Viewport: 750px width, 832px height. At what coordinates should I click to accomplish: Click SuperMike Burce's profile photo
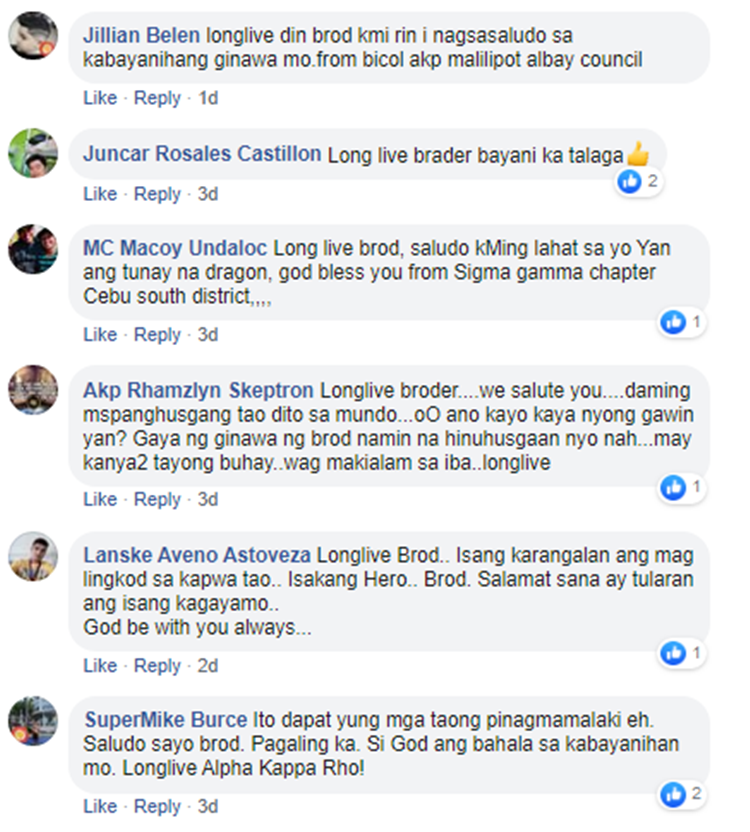point(33,721)
